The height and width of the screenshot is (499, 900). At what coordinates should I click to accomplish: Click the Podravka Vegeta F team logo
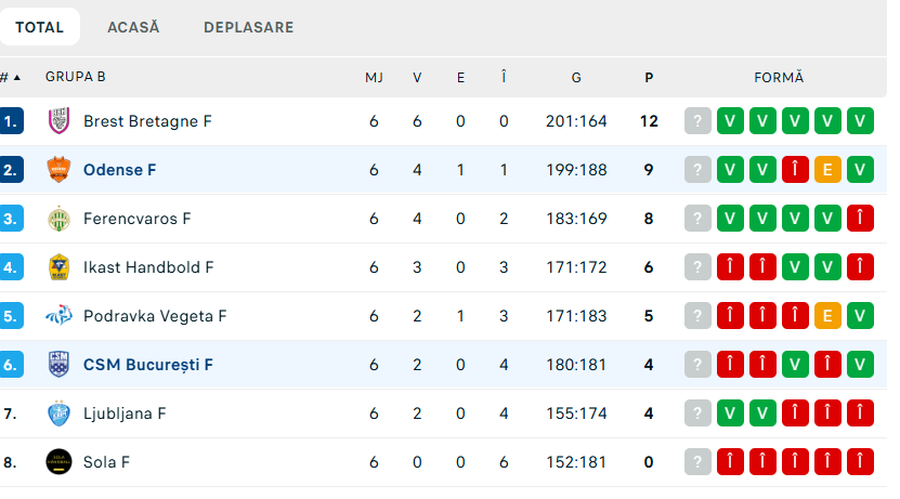(x=59, y=316)
